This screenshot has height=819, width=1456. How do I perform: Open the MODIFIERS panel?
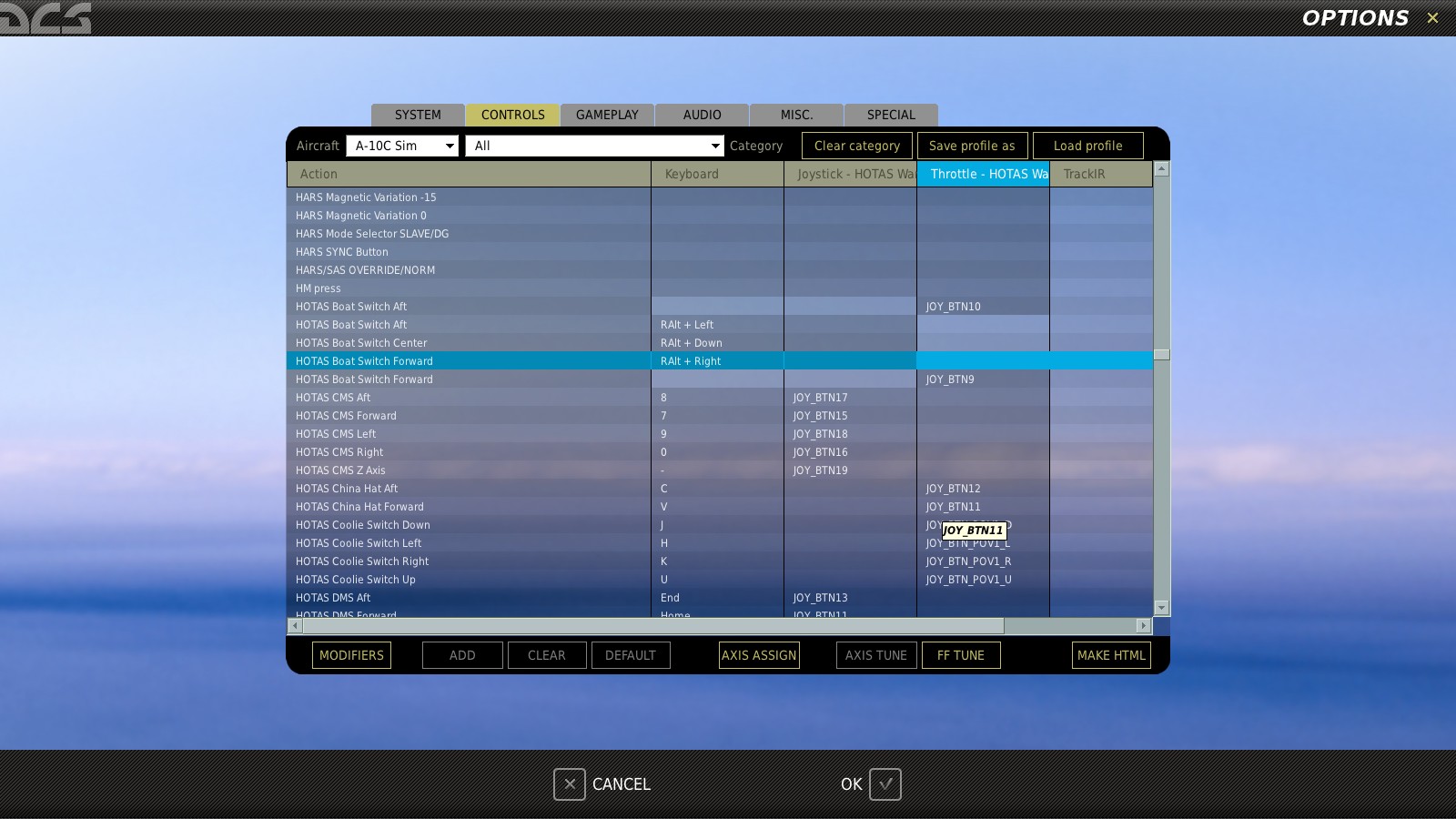pos(351,655)
